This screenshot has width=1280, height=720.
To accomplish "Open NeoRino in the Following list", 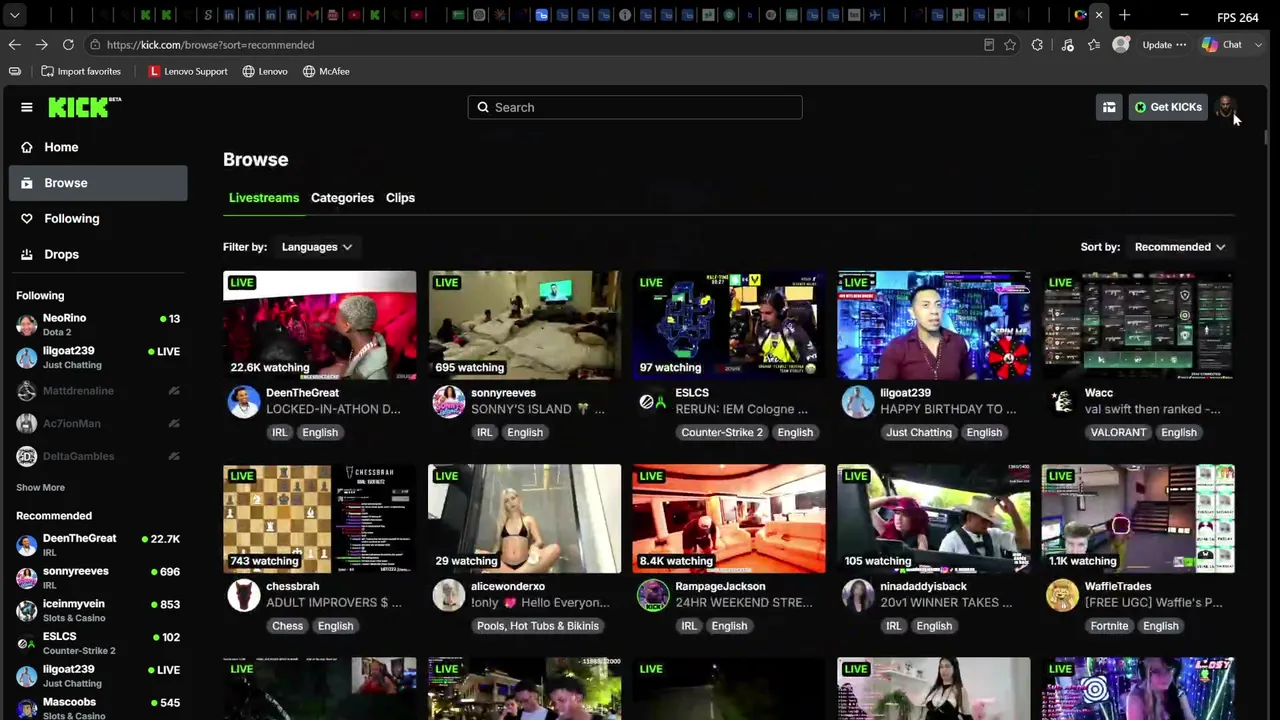I will (98, 325).
